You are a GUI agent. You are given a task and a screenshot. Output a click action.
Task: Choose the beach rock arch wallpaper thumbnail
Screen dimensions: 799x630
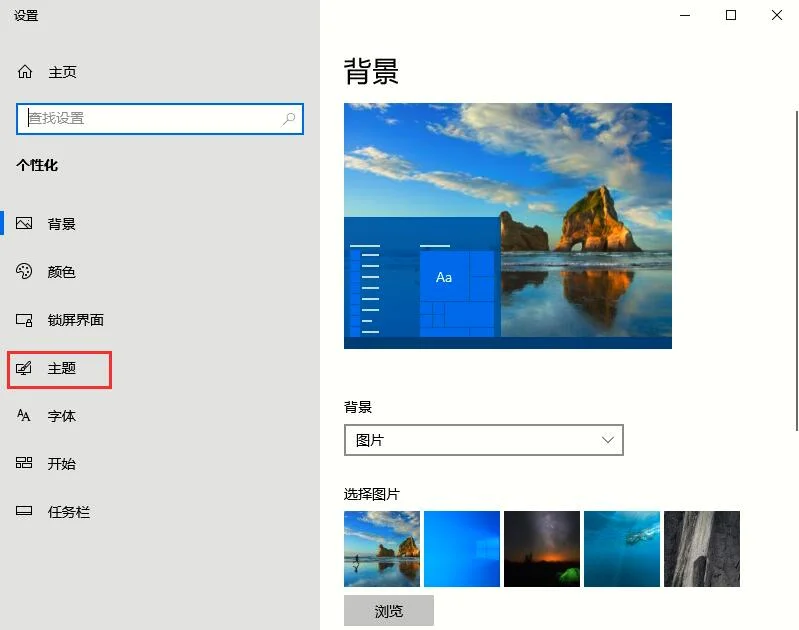point(382,549)
